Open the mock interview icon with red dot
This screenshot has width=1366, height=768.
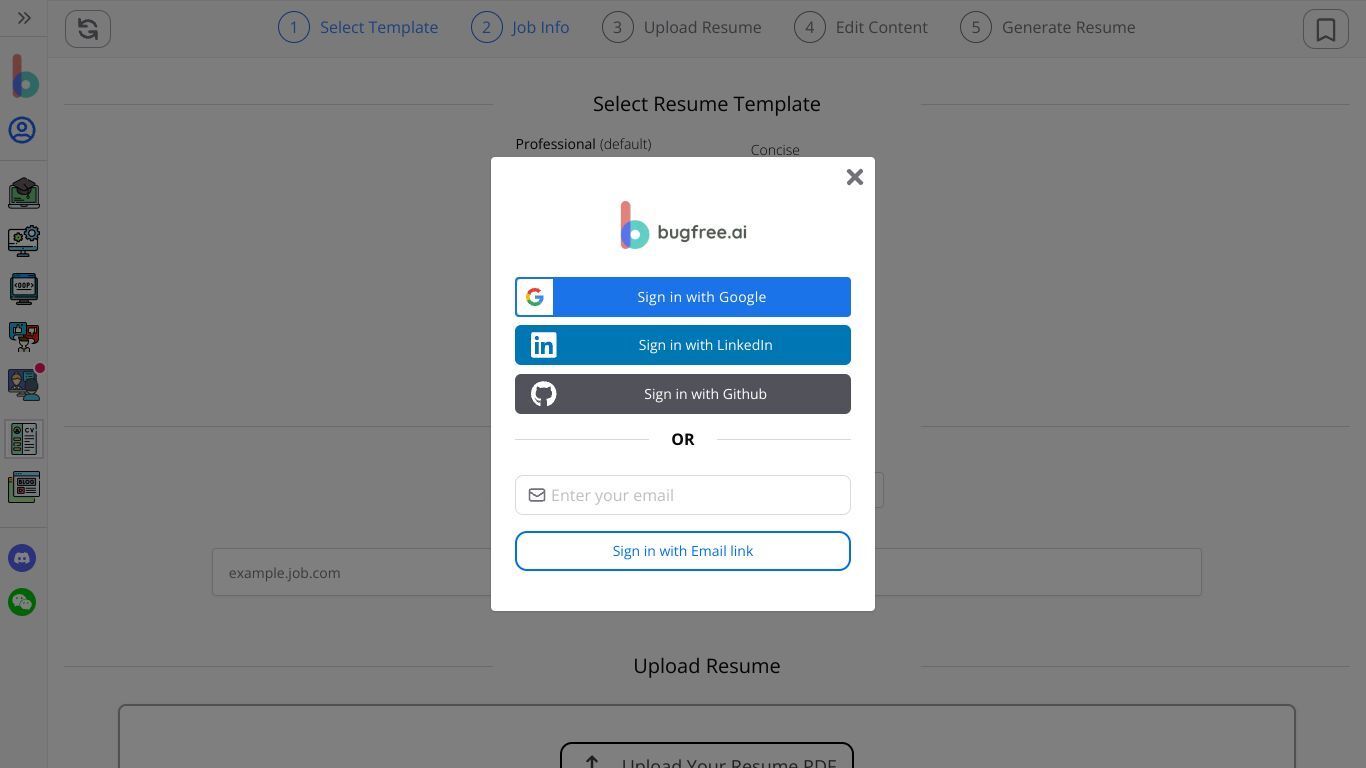point(24,383)
